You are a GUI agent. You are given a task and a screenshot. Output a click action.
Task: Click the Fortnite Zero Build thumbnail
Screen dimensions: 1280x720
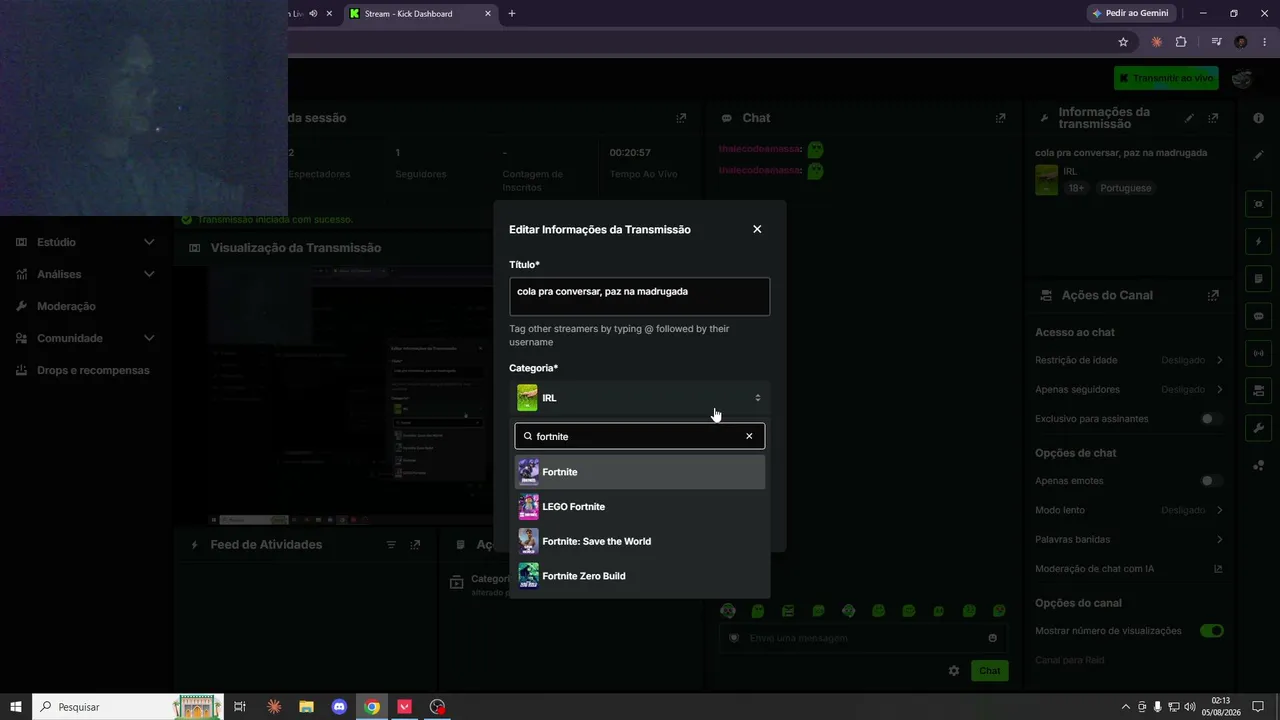coord(528,576)
